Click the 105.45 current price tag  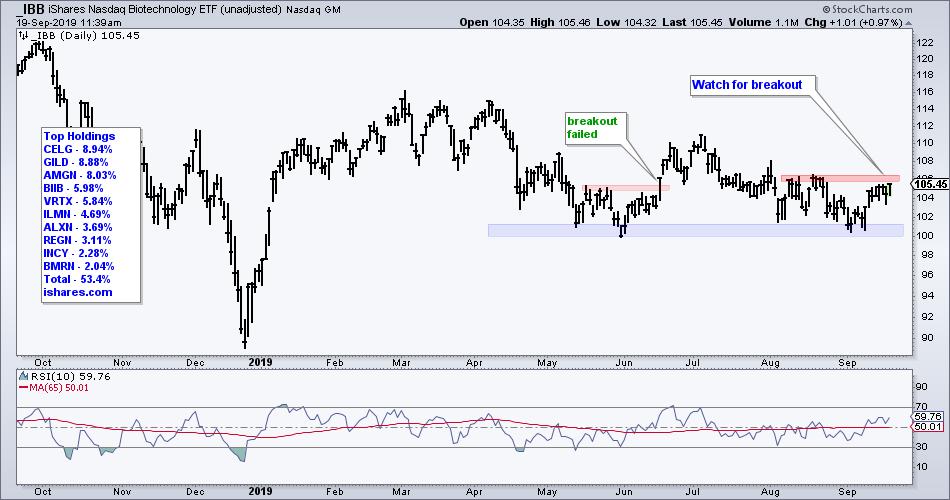click(930, 184)
